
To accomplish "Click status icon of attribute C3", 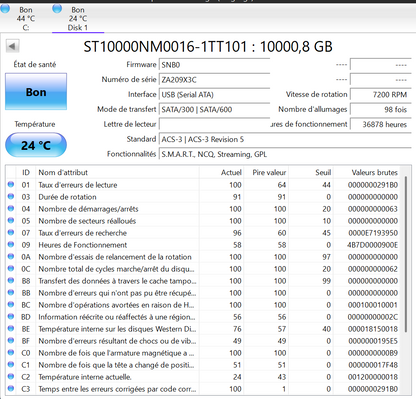I will (11, 388).
